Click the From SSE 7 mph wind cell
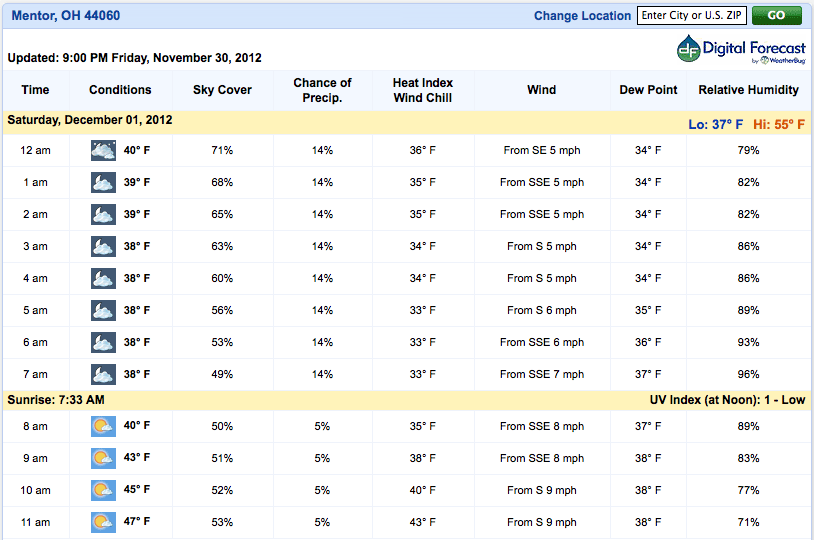Screen dimensions: 814x540 point(542,374)
